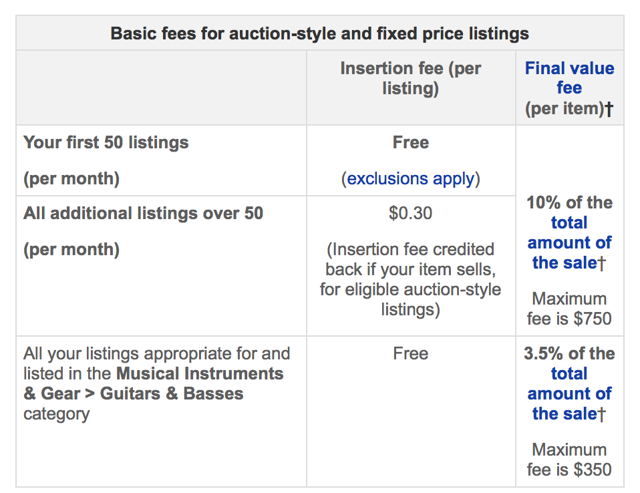Click (per month) under All additional listings
Screen dimensions: 640x493
71,249
